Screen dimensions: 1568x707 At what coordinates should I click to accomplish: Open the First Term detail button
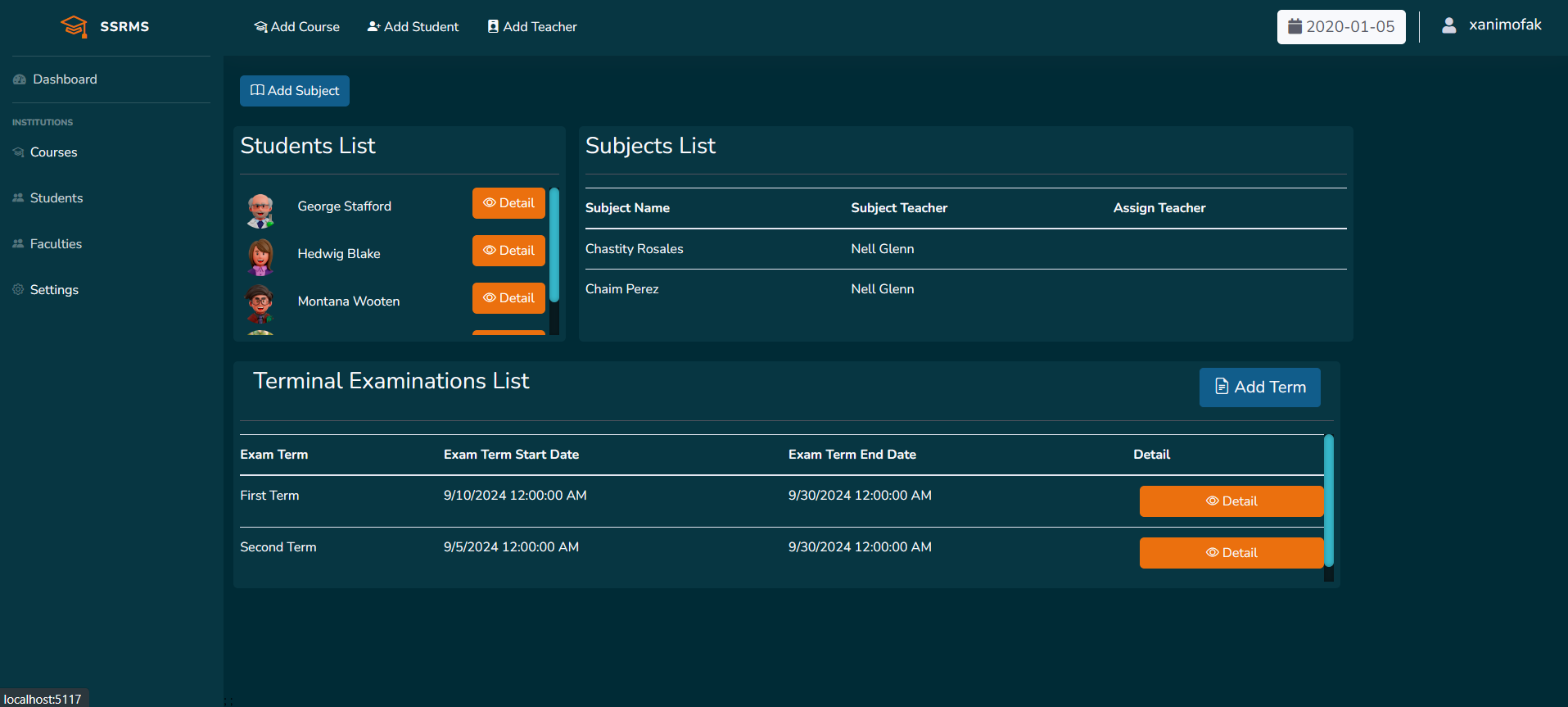pos(1231,501)
